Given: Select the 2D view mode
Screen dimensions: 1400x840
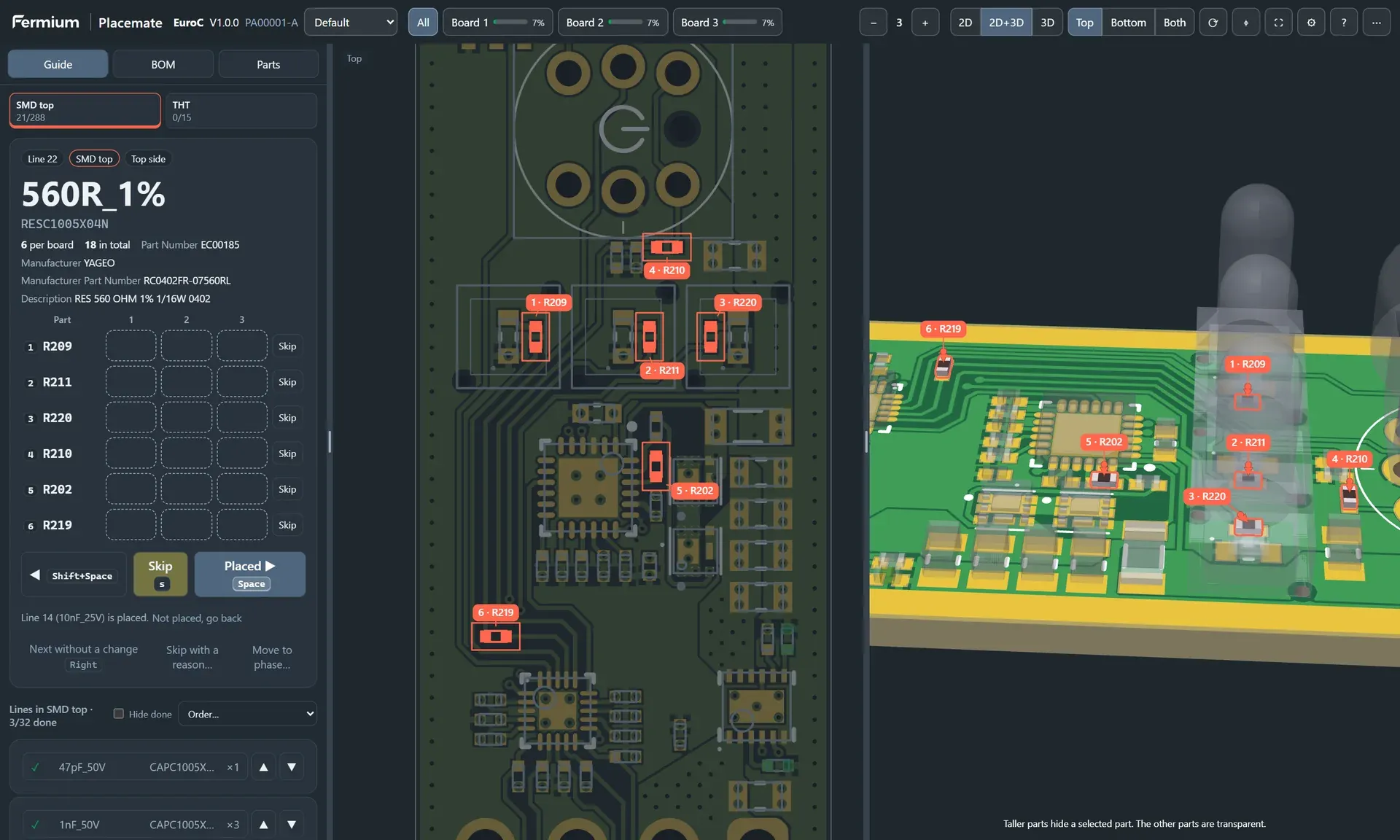Looking at the screenshot, I should click(965, 23).
